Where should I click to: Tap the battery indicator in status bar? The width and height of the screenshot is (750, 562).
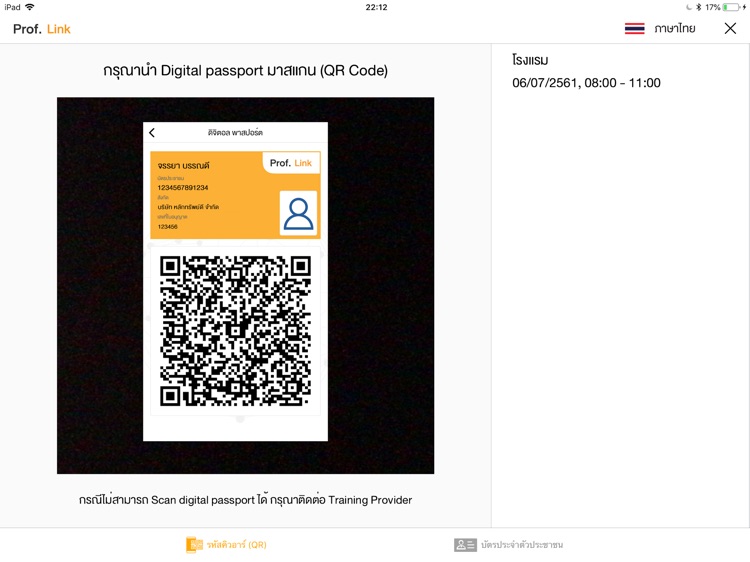733,7
